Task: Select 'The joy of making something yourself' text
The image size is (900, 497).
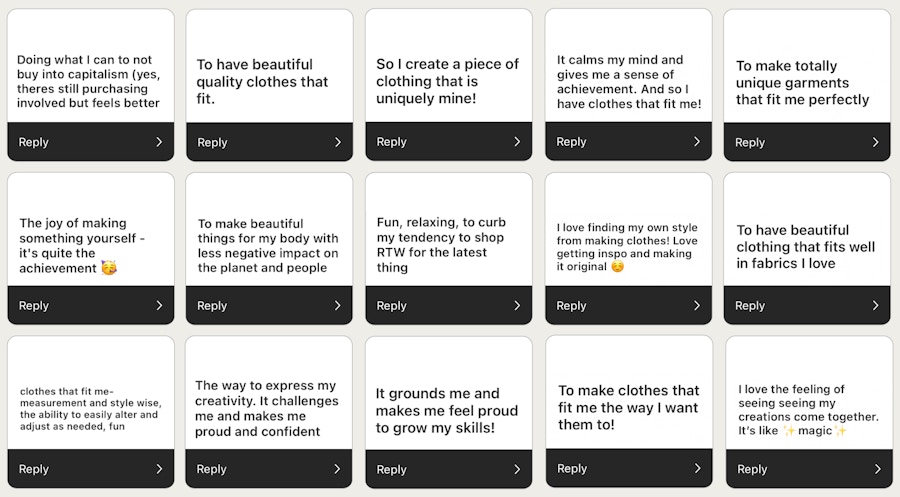Action: 82,246
